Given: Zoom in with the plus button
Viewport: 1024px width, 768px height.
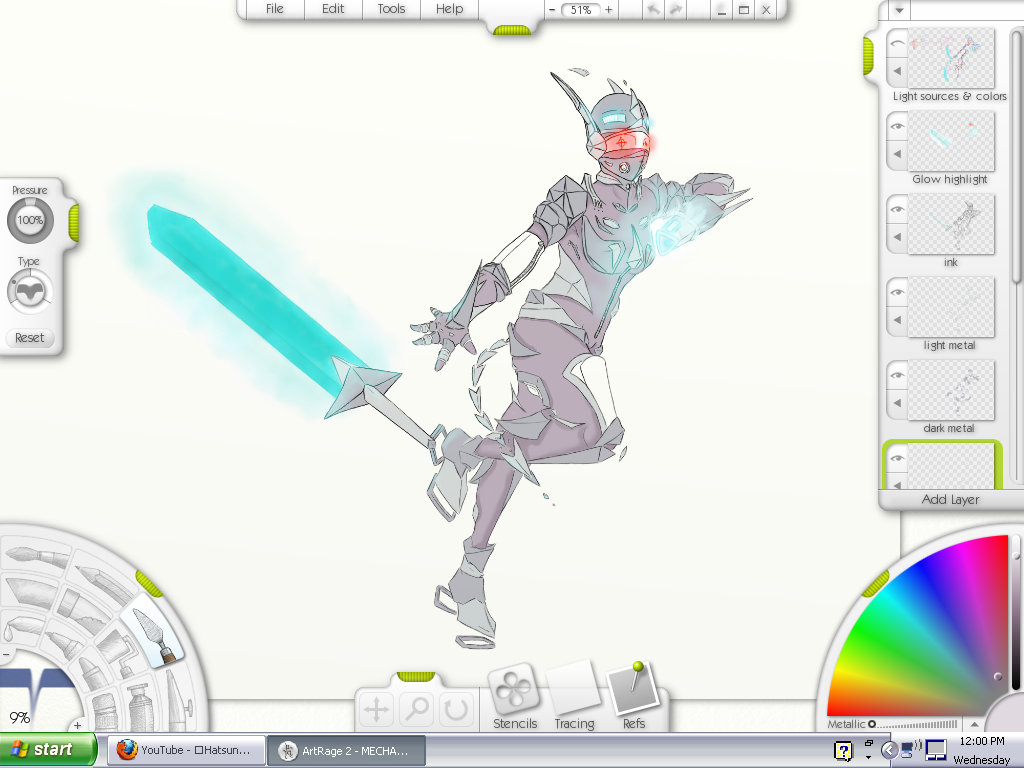Looking at the screenshot, I should click(609, 10).
